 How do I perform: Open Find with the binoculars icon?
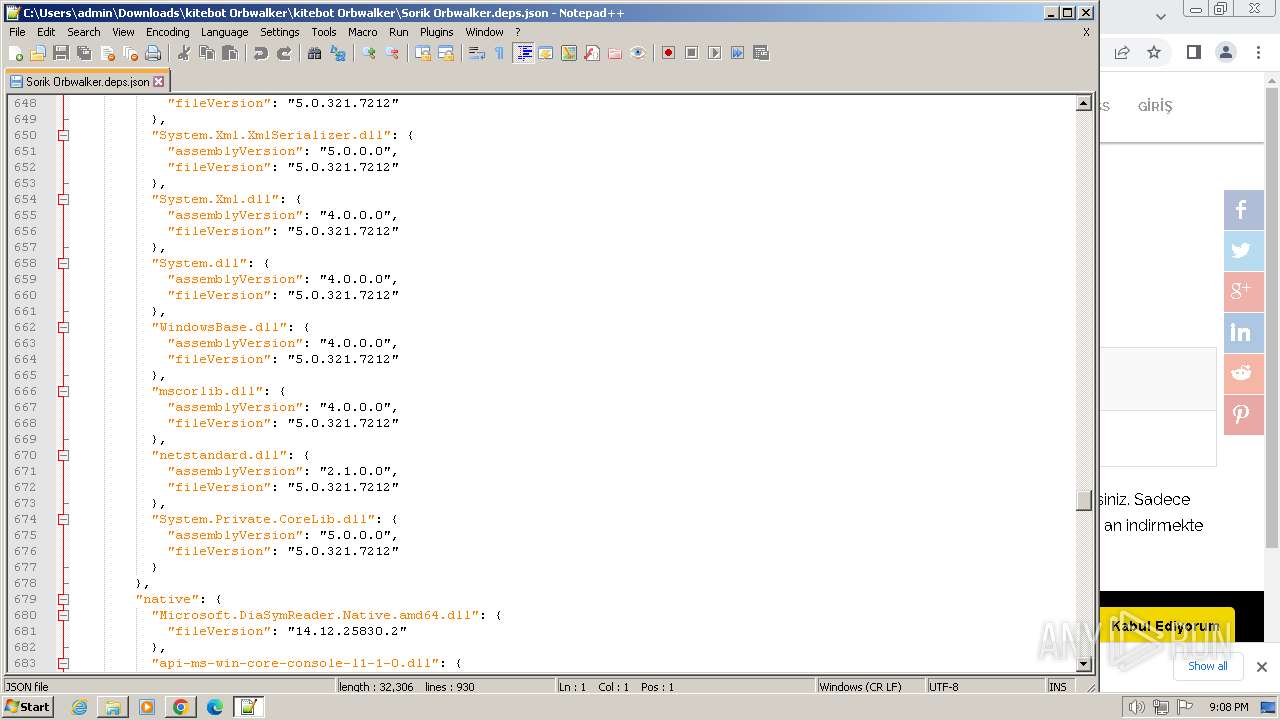(315, 53)
